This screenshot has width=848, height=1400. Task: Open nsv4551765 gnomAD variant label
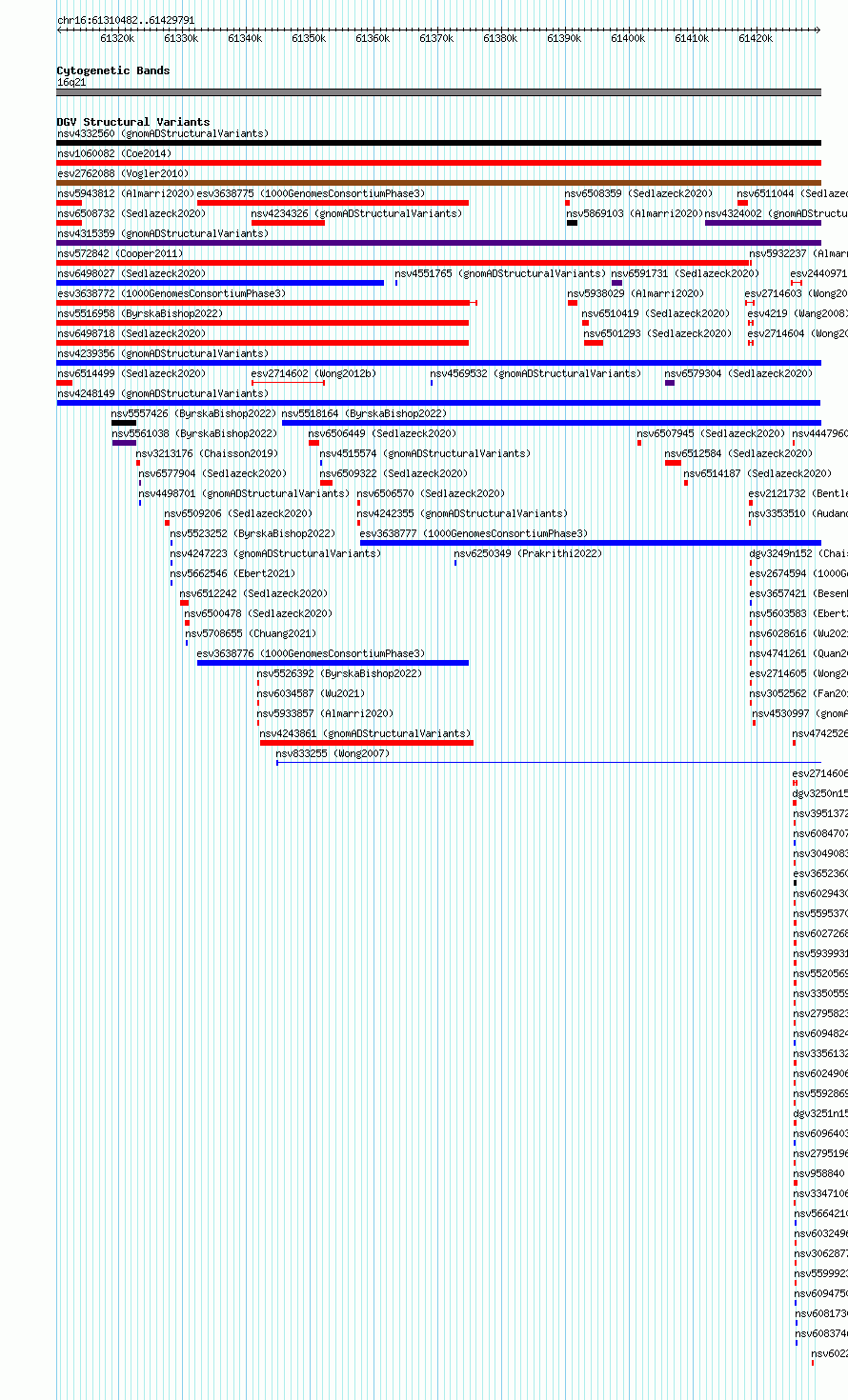click(x=500, y=273)
